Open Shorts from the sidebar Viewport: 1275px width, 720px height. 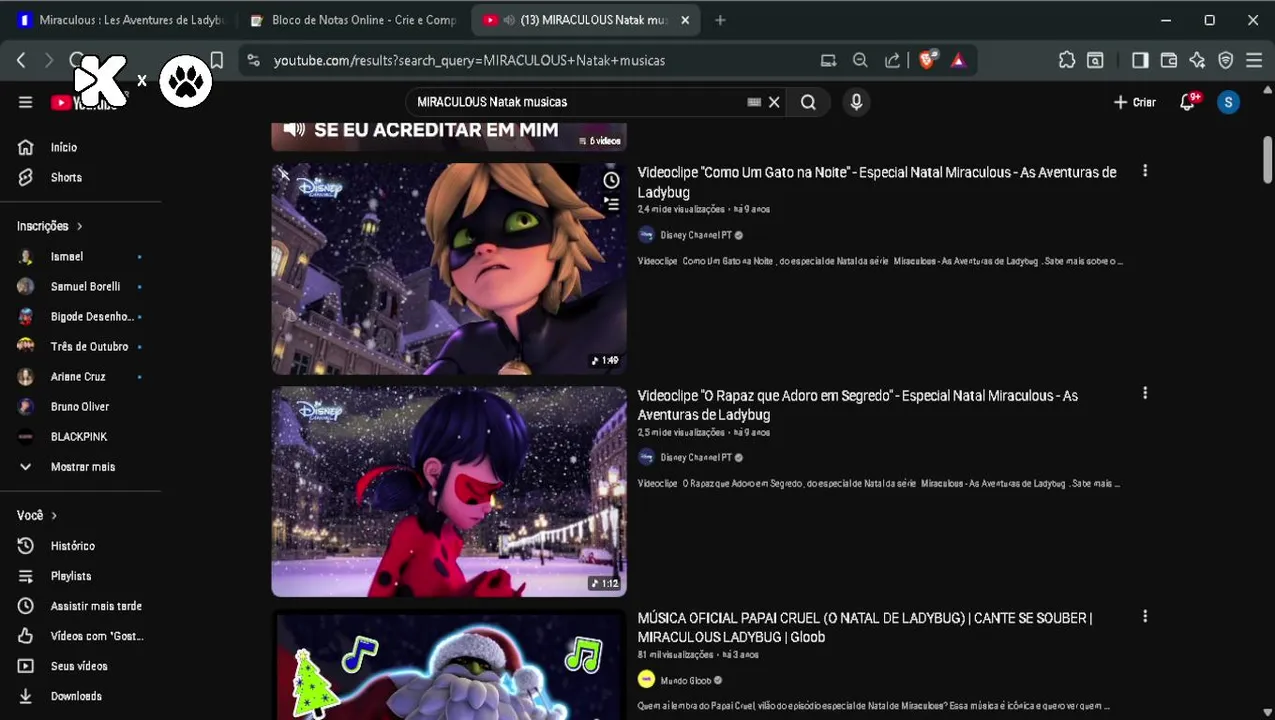coord(66,177)
